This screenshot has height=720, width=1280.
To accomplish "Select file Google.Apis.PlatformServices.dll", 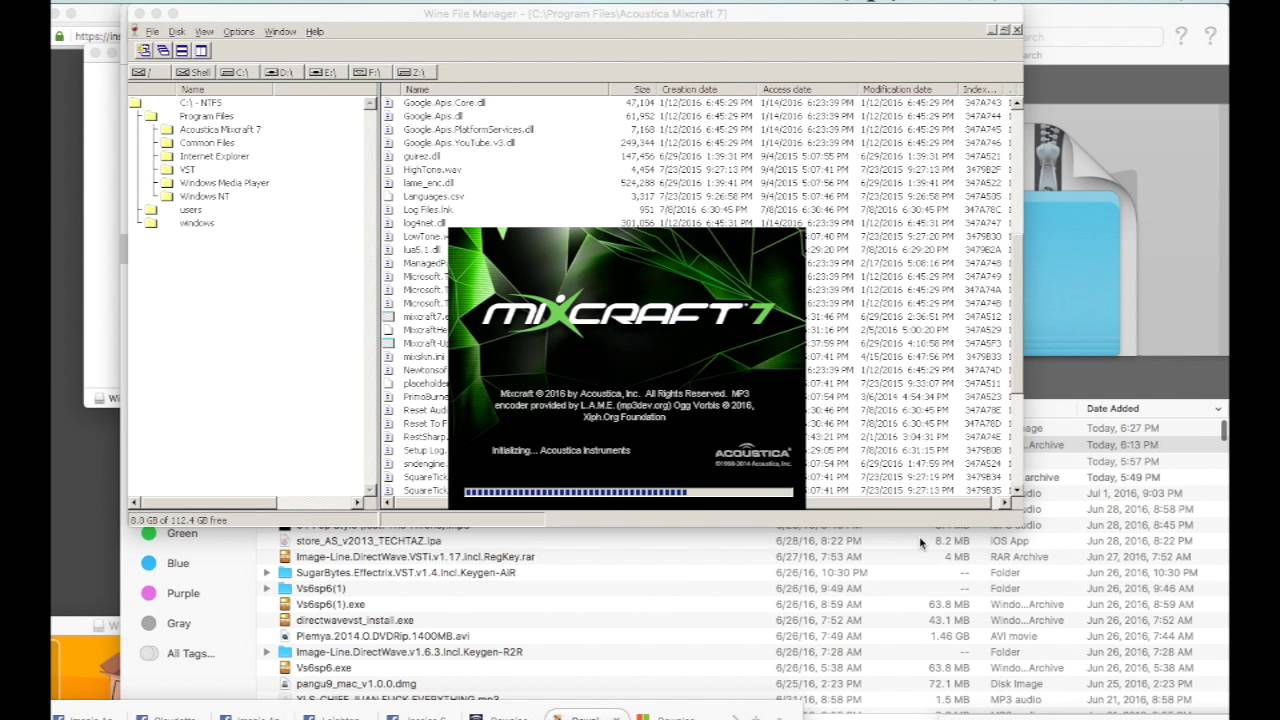I will (x=468, y=130).
